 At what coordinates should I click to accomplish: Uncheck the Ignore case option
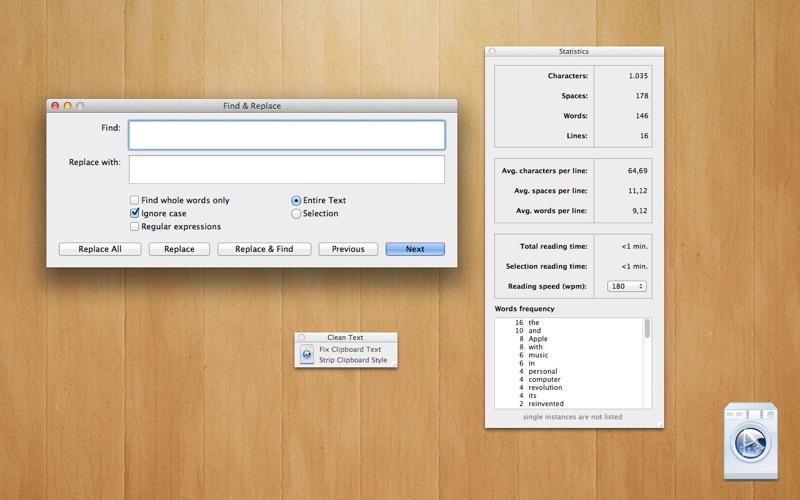[x=134, y=213]
